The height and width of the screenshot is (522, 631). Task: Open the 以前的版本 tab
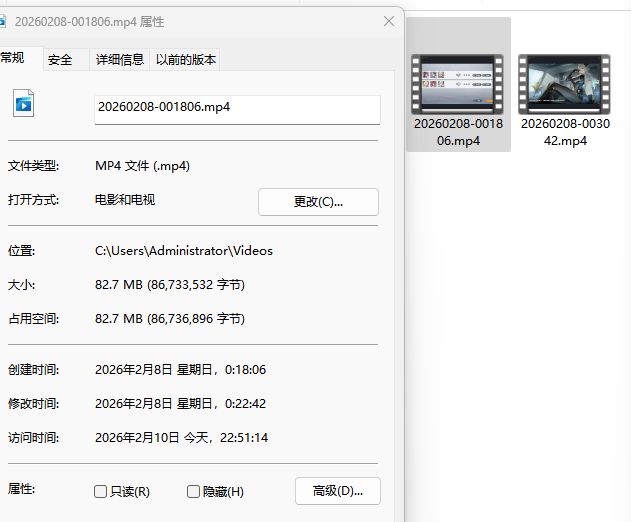point(186,60)
